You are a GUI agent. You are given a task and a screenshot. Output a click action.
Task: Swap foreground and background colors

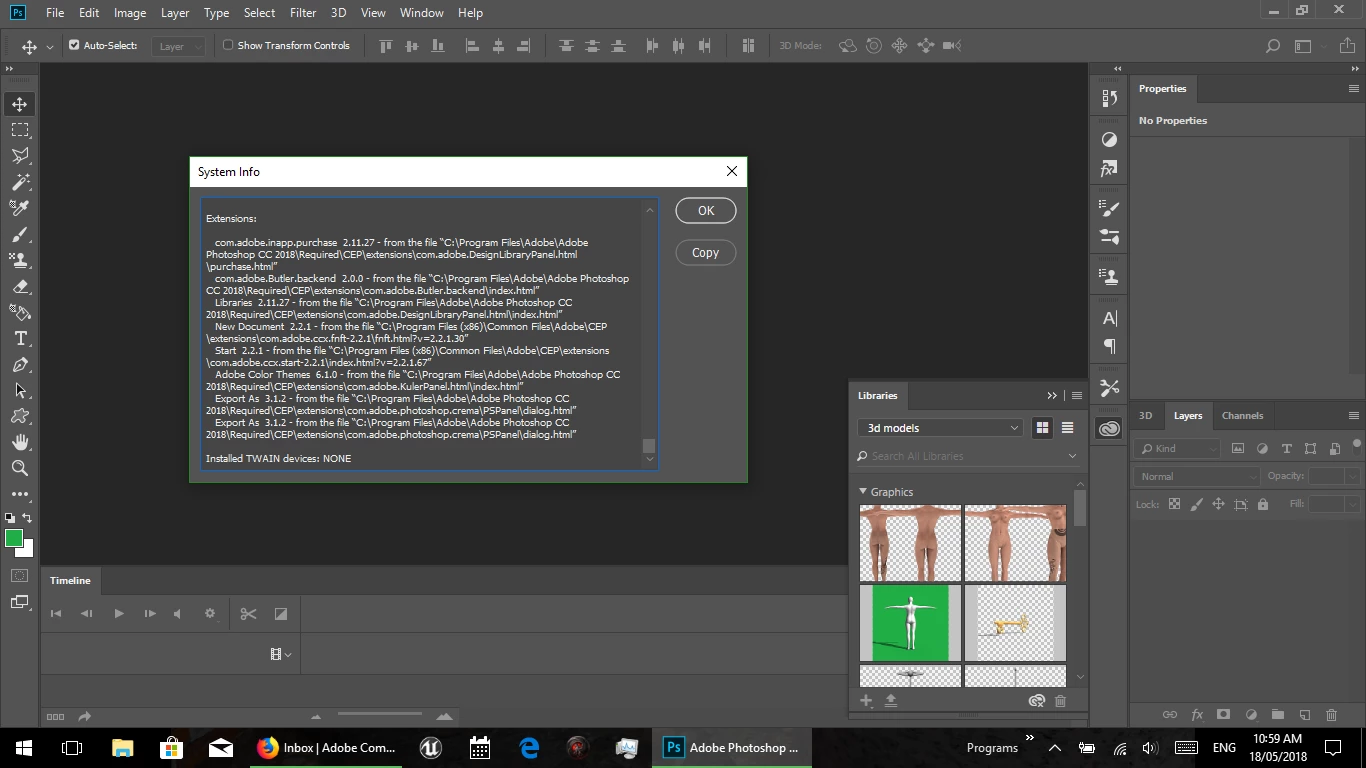(x=28, y=518)
